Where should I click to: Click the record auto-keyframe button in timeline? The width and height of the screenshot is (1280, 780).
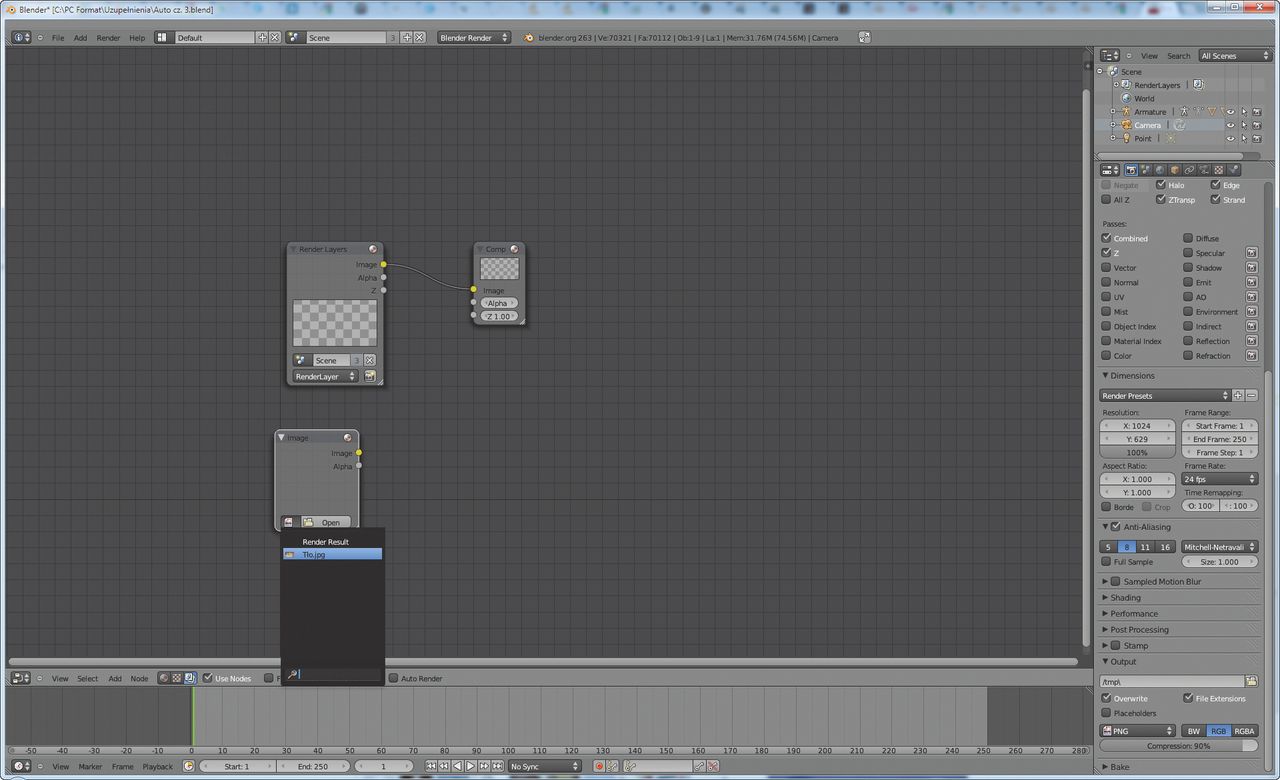[x=600, y=767]
